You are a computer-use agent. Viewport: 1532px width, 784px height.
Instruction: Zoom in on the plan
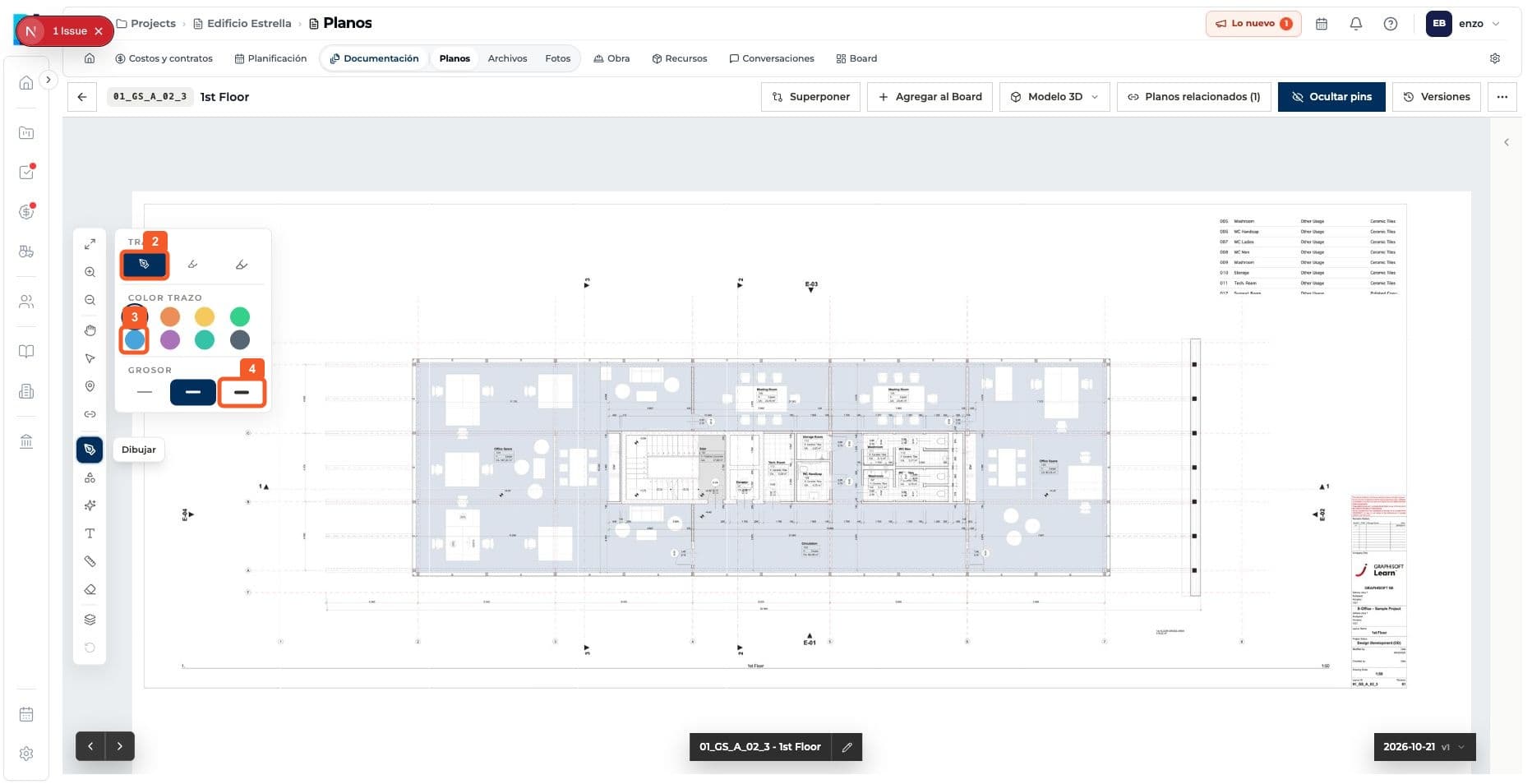90,272
